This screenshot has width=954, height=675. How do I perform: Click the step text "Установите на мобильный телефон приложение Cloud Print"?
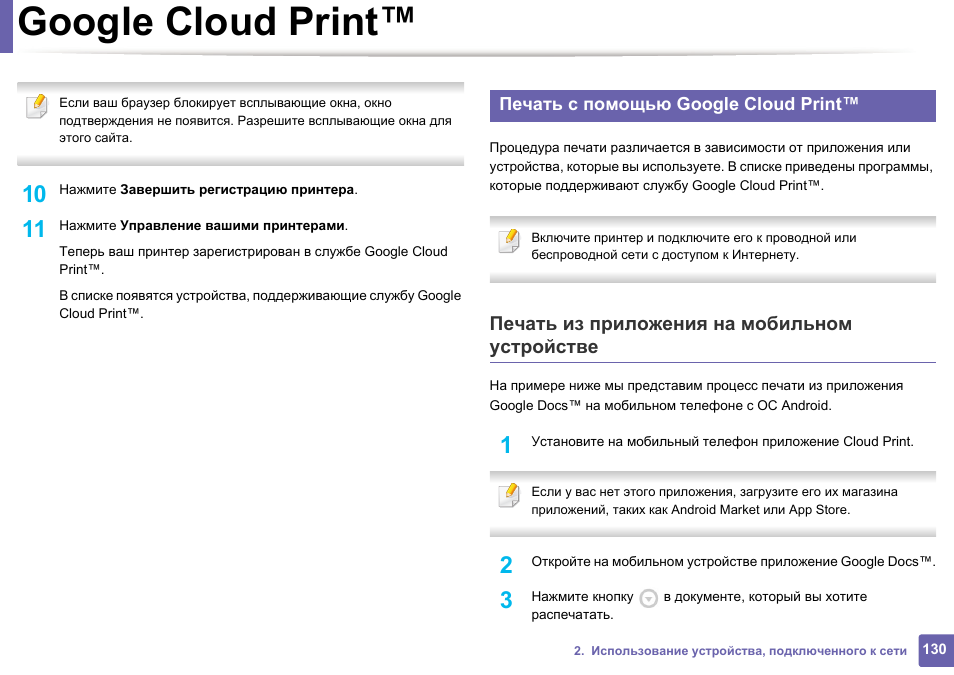pos(722,442)
